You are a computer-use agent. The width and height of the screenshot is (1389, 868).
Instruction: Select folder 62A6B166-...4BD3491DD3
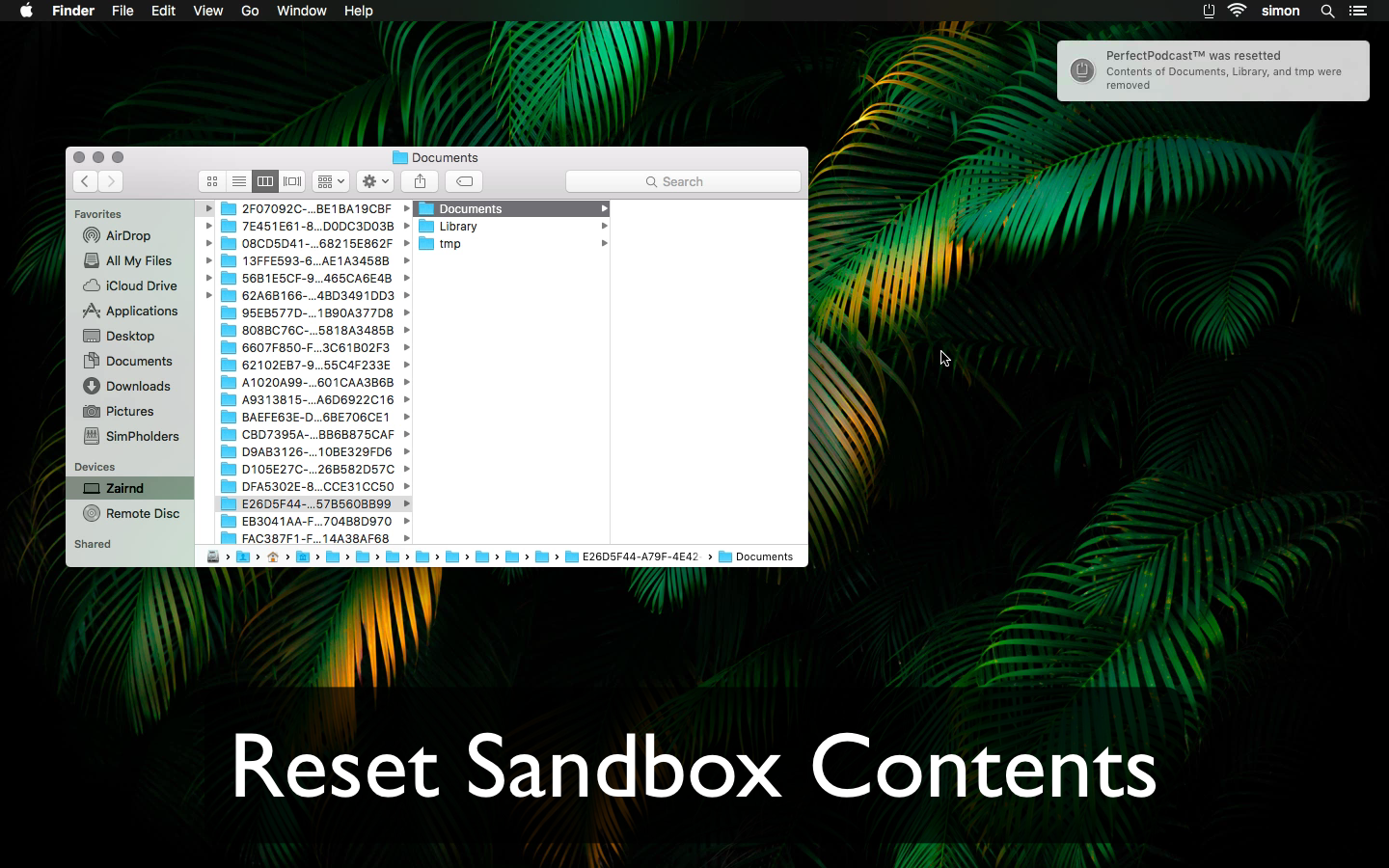point(313,295)
